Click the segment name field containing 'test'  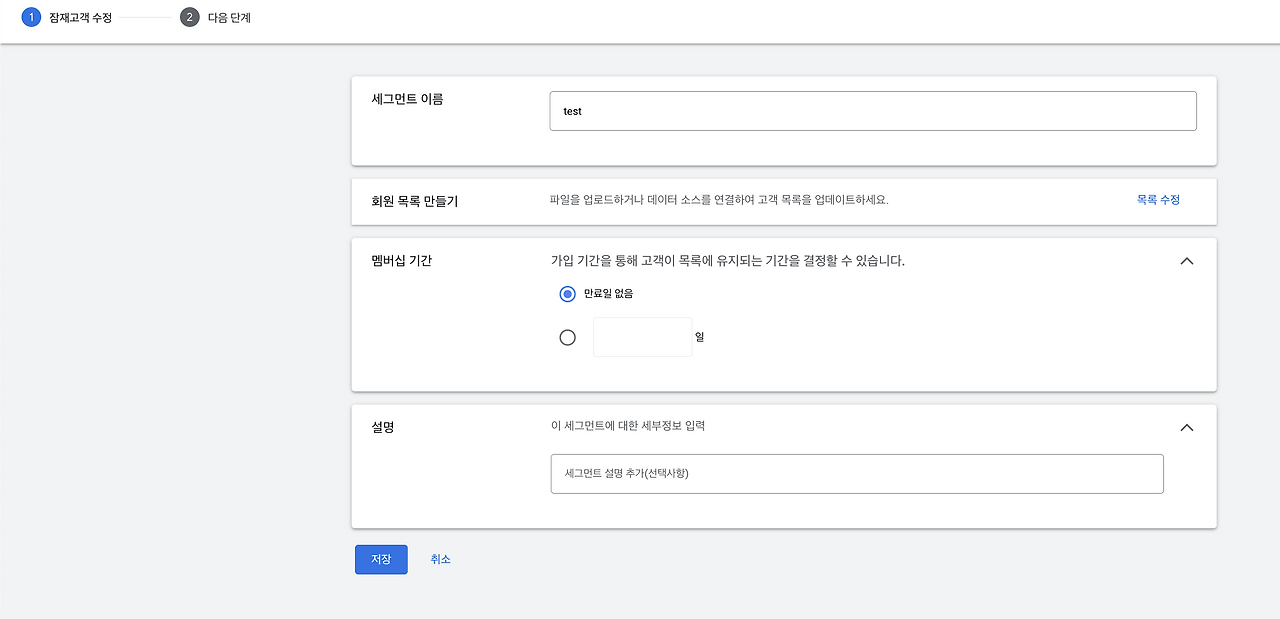coord(872,110)
